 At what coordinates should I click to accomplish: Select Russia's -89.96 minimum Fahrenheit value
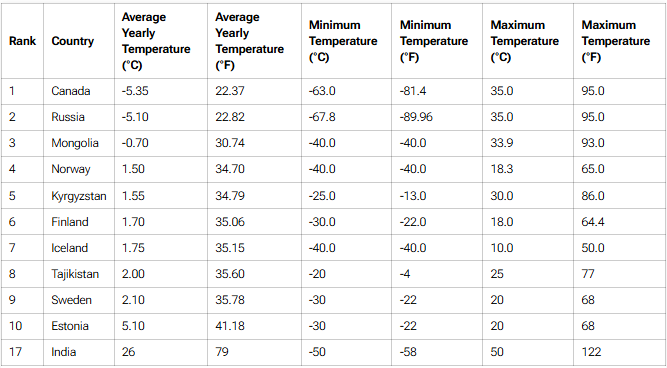[x=416, y=117]
